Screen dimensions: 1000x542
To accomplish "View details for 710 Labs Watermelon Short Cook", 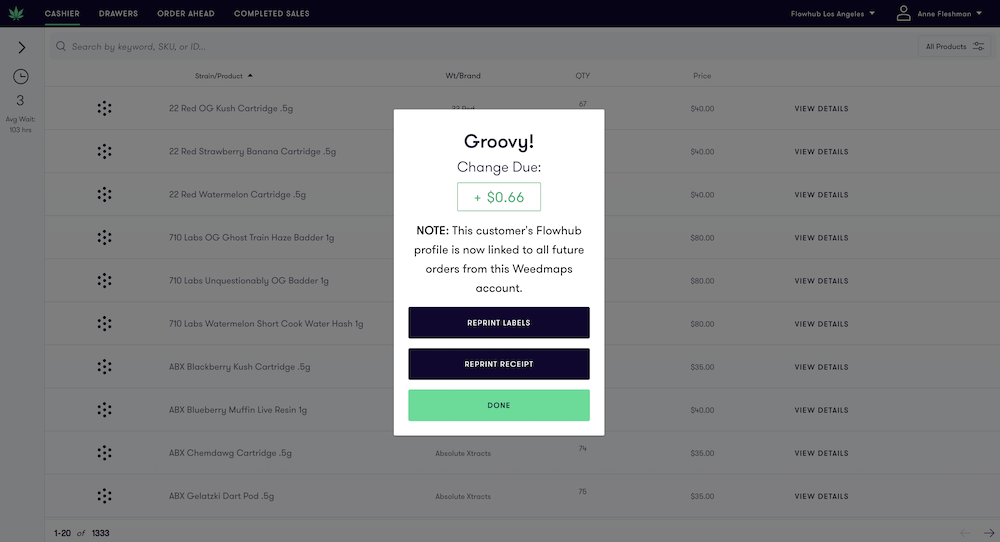I will [821, 324].
